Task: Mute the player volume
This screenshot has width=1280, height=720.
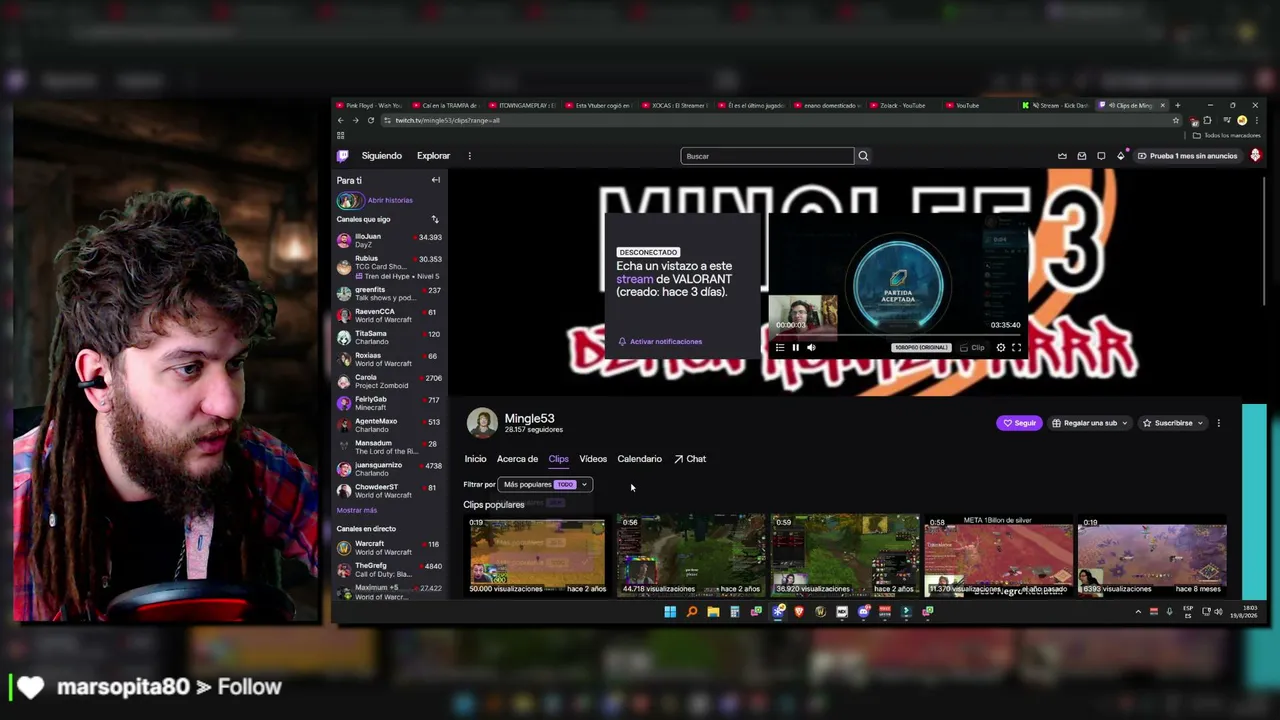Action: [x=811, y=348]
